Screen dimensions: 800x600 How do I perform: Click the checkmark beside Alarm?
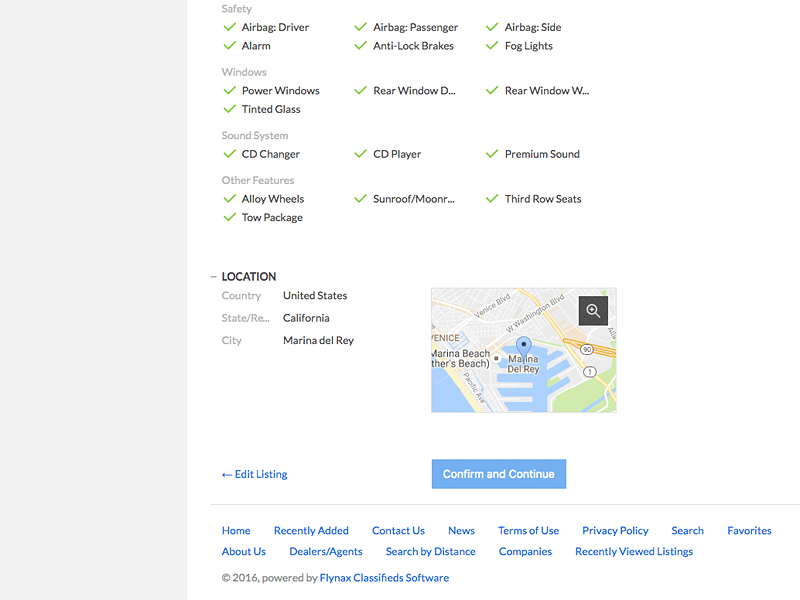click(230, 45)
